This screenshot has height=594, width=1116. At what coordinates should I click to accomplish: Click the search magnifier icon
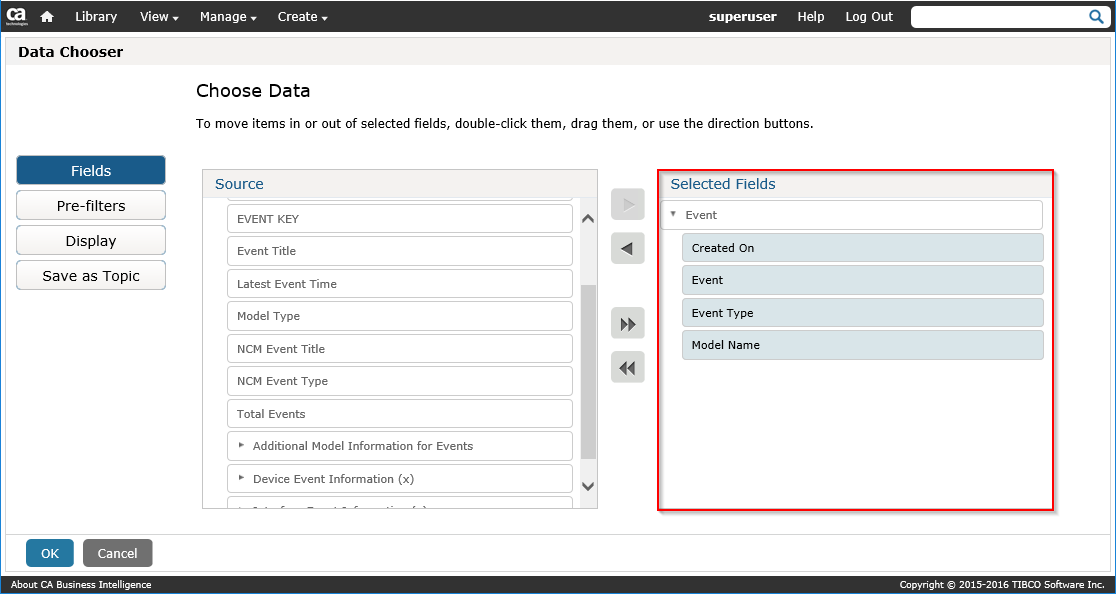[1096, 17]
